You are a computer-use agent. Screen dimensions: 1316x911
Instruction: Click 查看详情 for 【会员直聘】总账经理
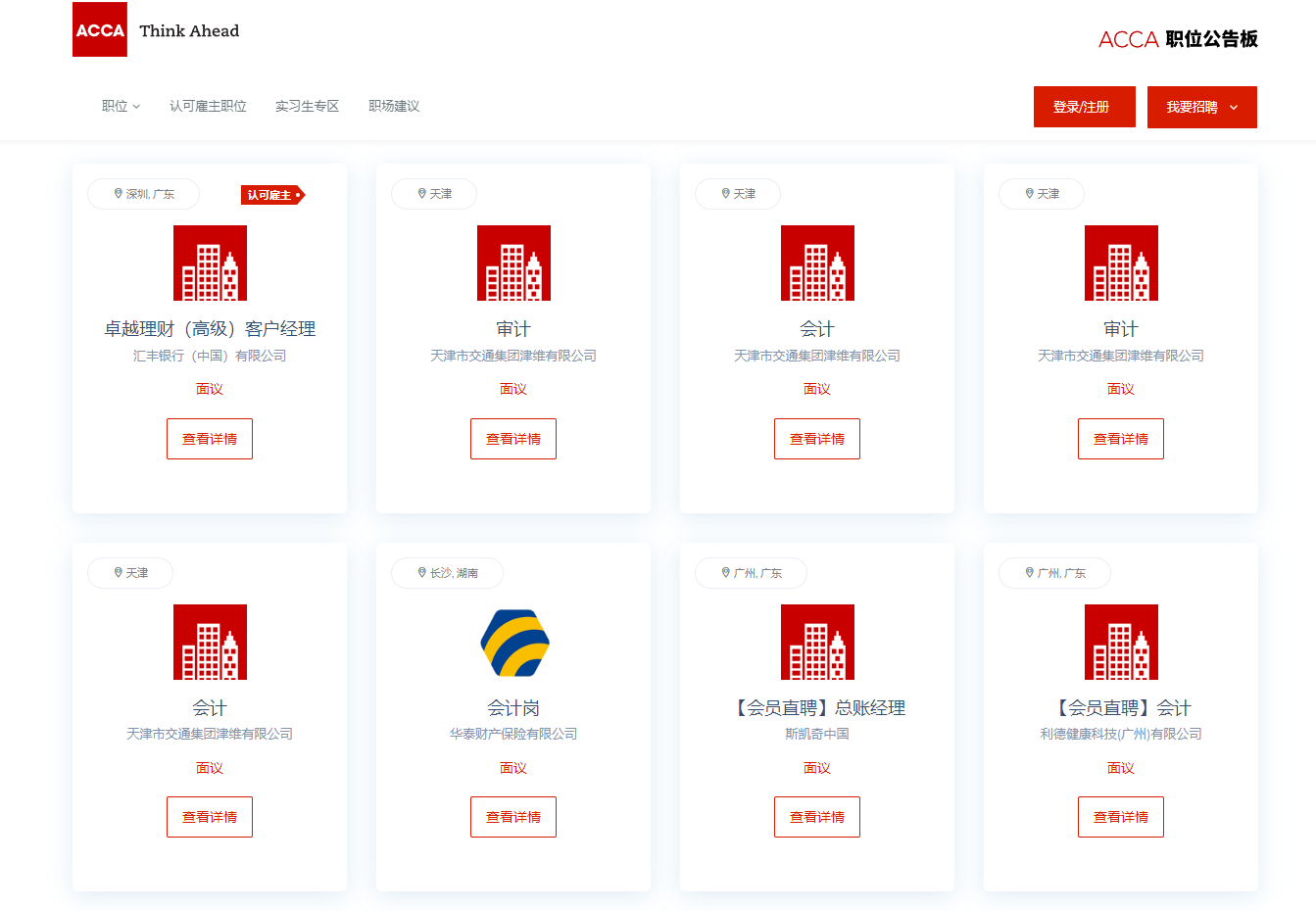[817, 817]
